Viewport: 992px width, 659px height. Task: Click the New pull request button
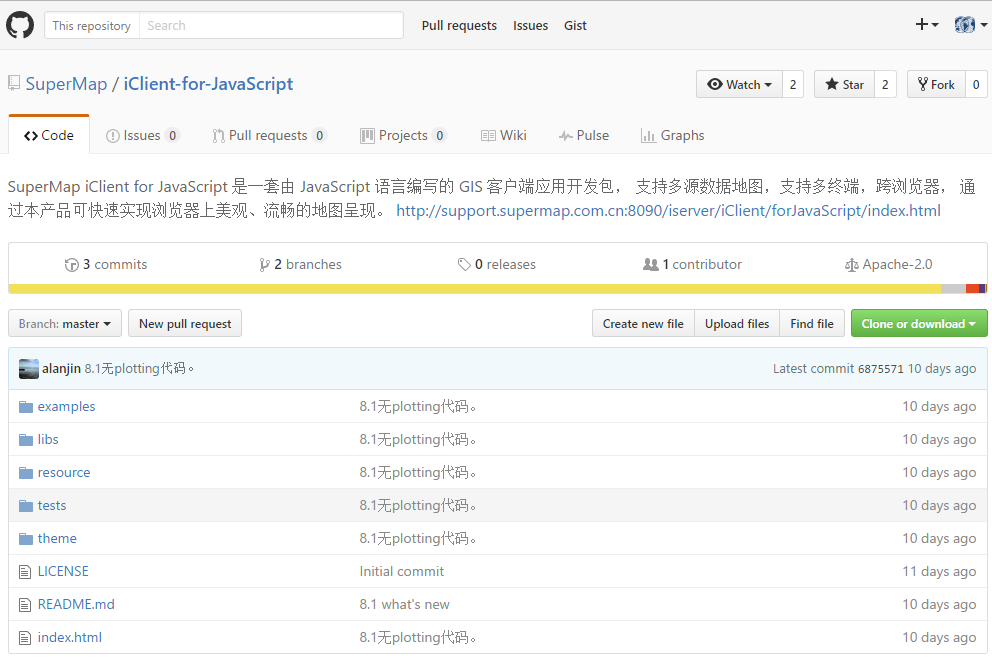coord(185,323)
